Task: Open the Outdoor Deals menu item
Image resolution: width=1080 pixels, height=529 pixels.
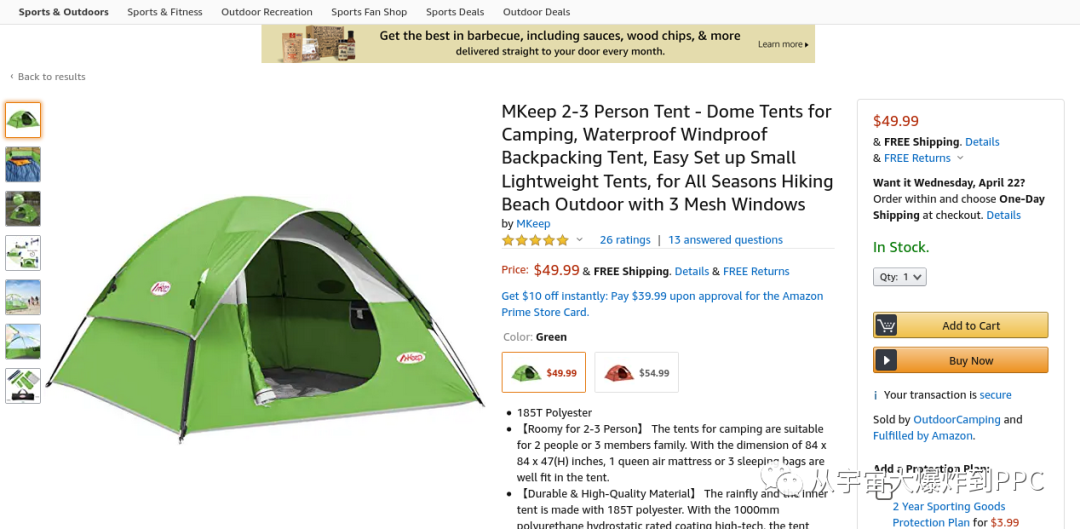Action: click(x=537, y=12)
